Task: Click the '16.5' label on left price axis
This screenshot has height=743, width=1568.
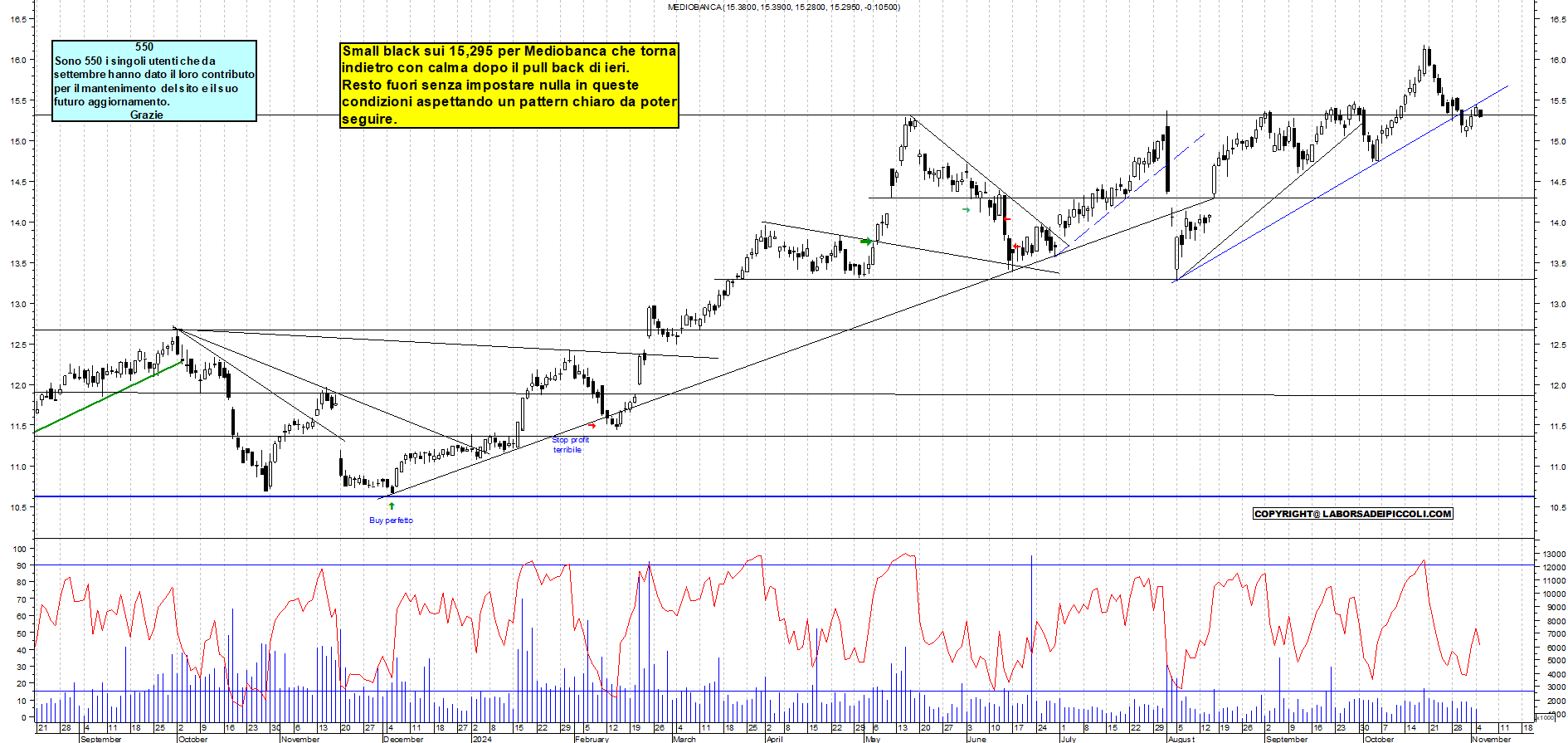Action: point(18,19)
